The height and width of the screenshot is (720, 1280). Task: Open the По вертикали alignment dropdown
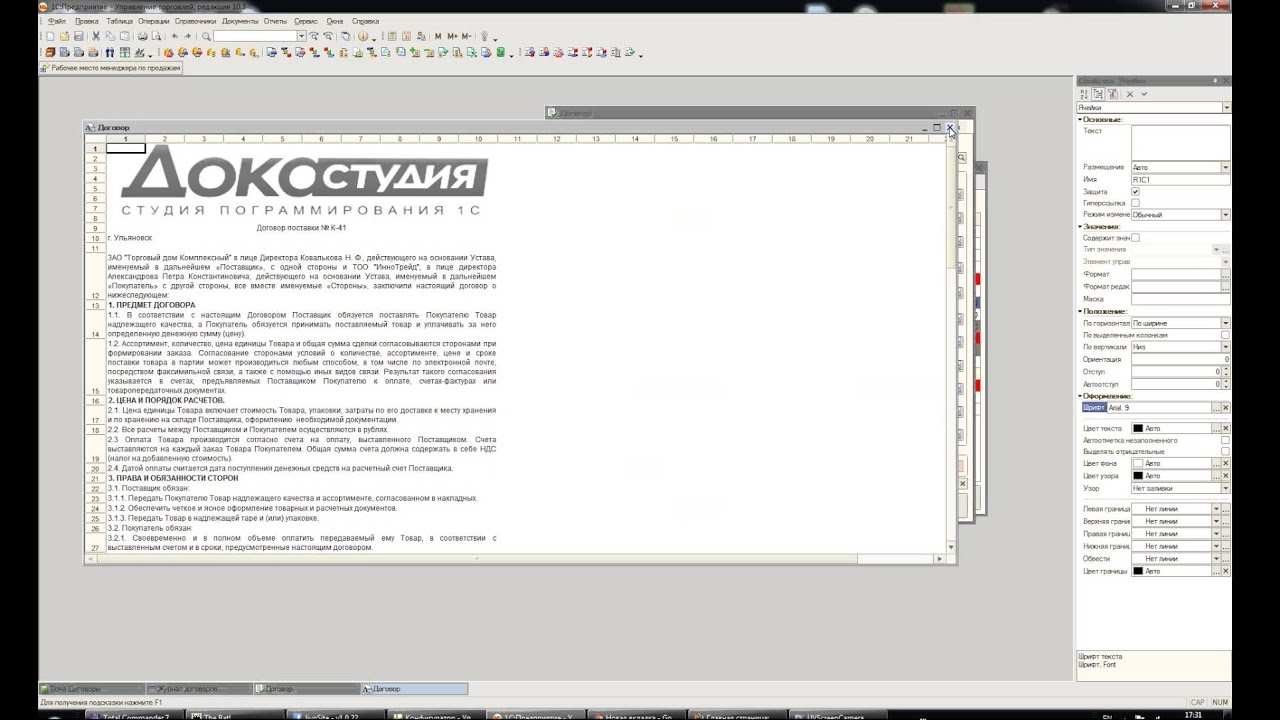pyautogui.click(x=1226, y=347)
